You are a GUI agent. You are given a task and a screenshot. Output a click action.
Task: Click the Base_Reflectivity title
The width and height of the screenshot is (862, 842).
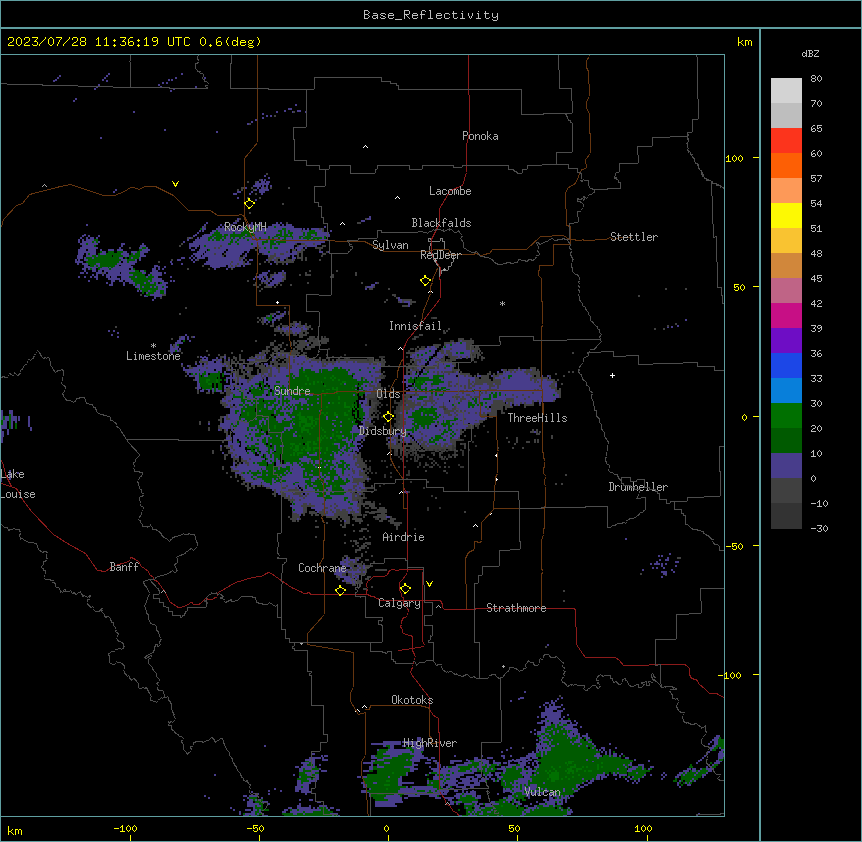tap(431, 15)
